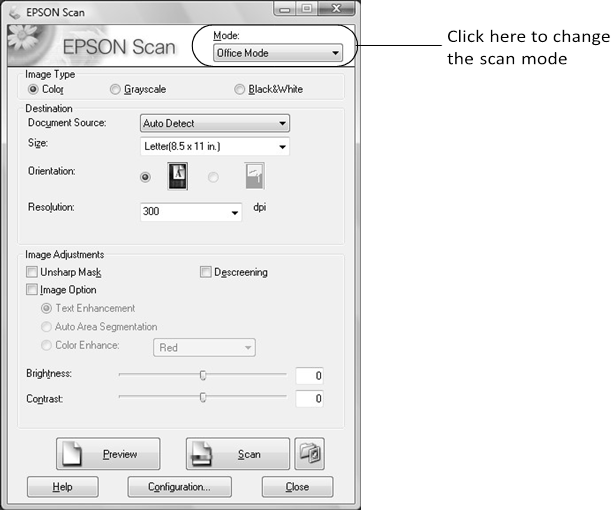The width and height of the screenshot is (615, 512).
Task: Close the window using title bar X
Action: pyautogui.click(x=337, y=9)
